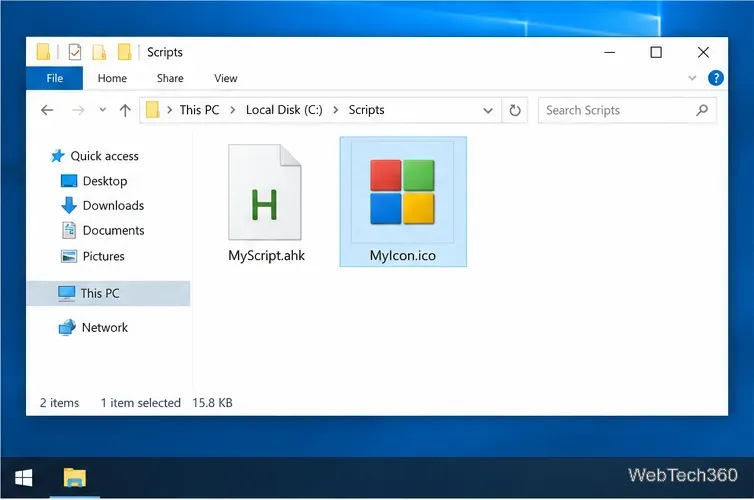754x500 pixels.
Task: Open Help with the question mark
Action: tap(716, 78)
